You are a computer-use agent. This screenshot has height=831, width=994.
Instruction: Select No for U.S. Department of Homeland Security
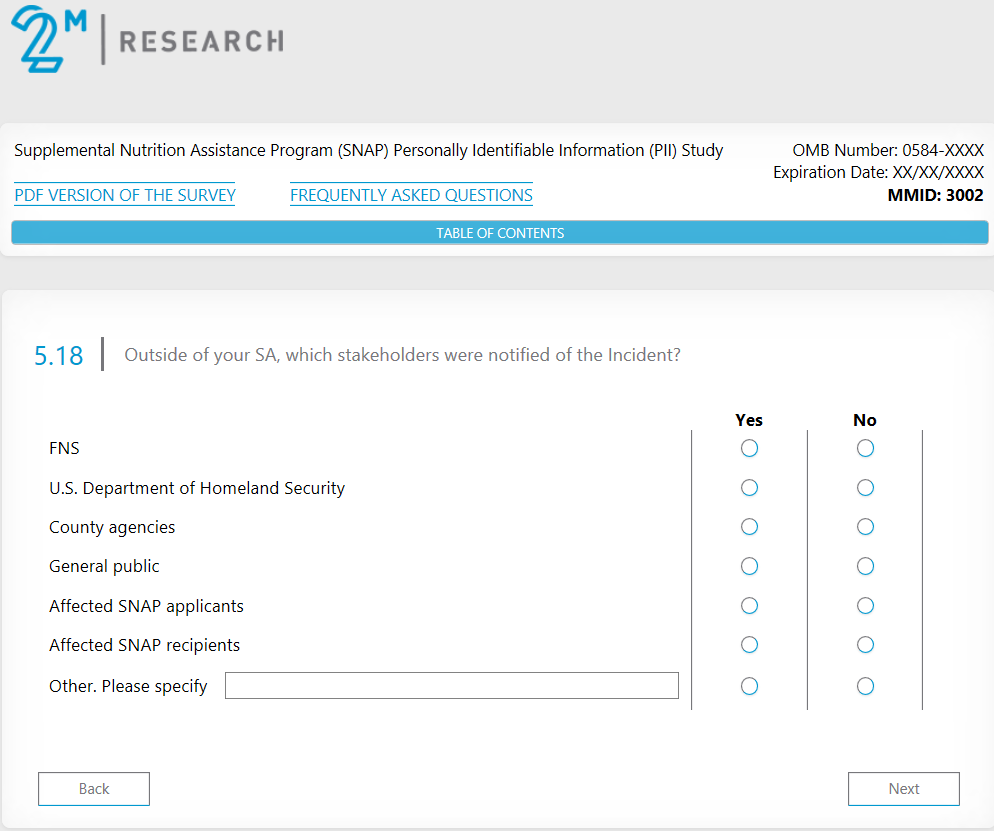865,488
